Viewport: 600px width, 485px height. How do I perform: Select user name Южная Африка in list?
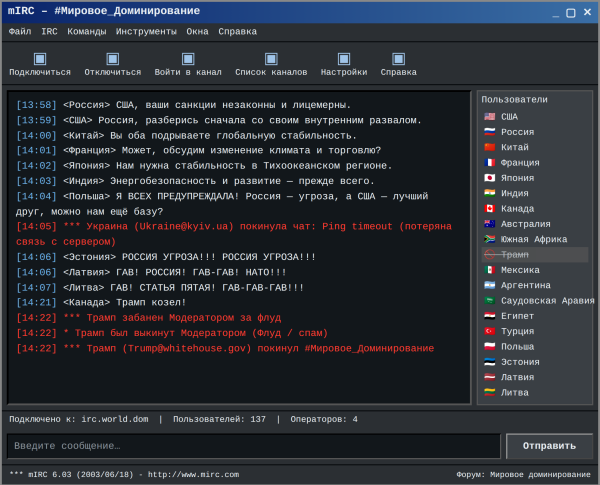[x=534, y=239]
